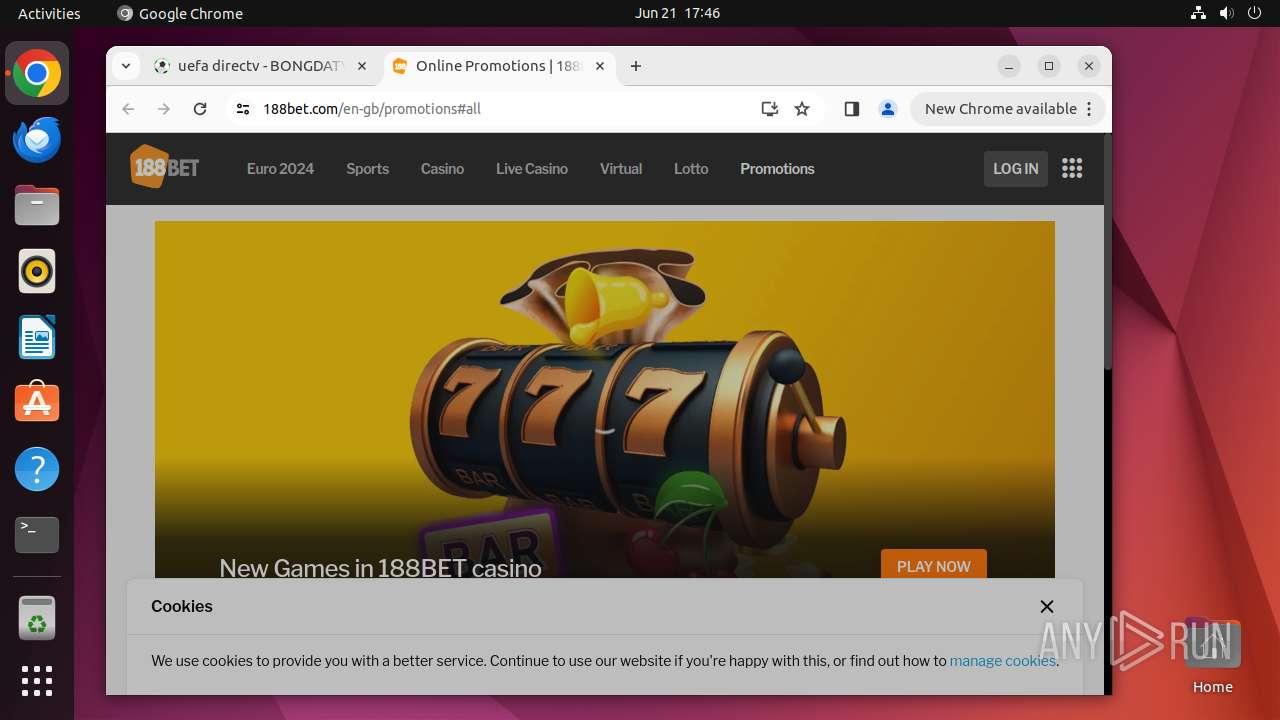Reload the current page
The width and height of the screenshot is (1280, 720).
(200, 109)
